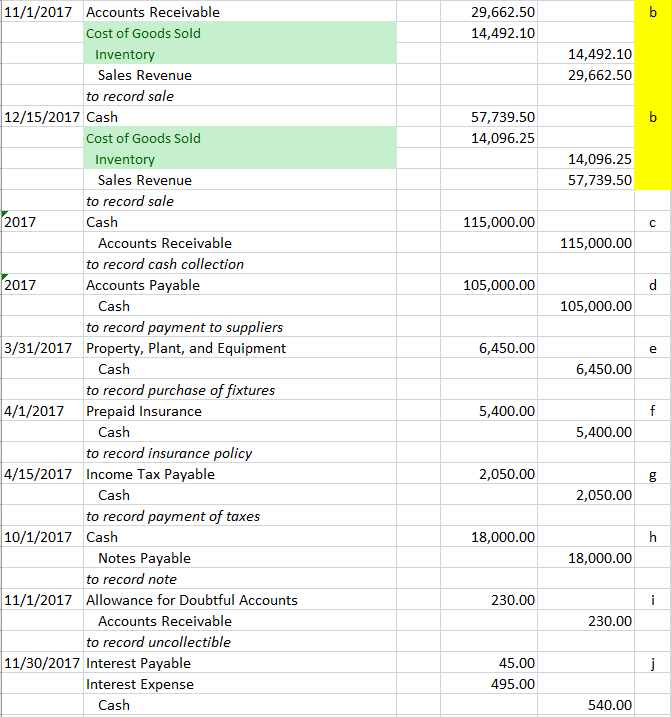The height and width of the screenshot is (717, 671).
Task: Select the 'to record purchase of fixtures' note
Action: point(240,390)
